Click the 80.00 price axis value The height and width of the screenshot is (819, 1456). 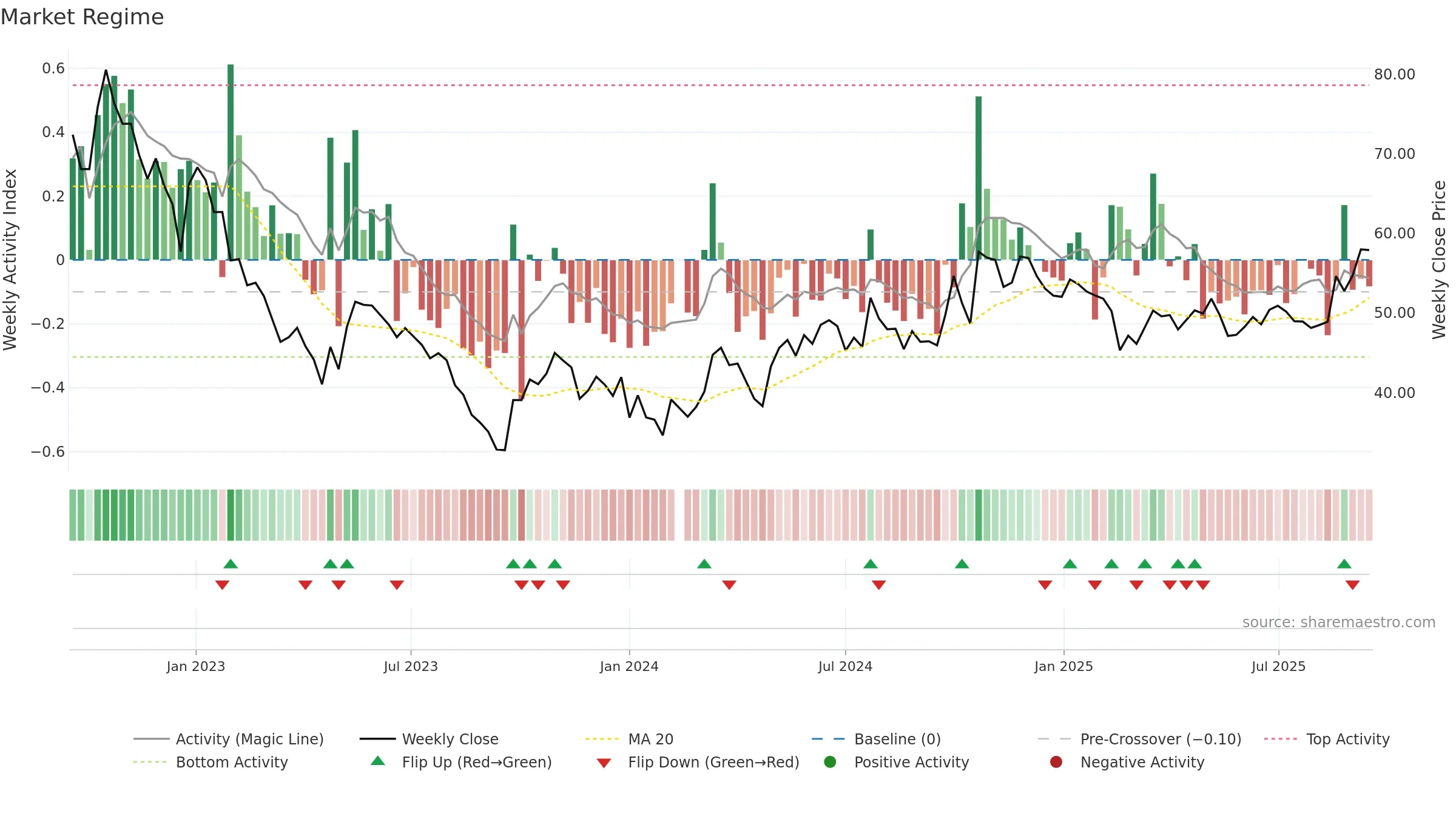[1394, 74]
